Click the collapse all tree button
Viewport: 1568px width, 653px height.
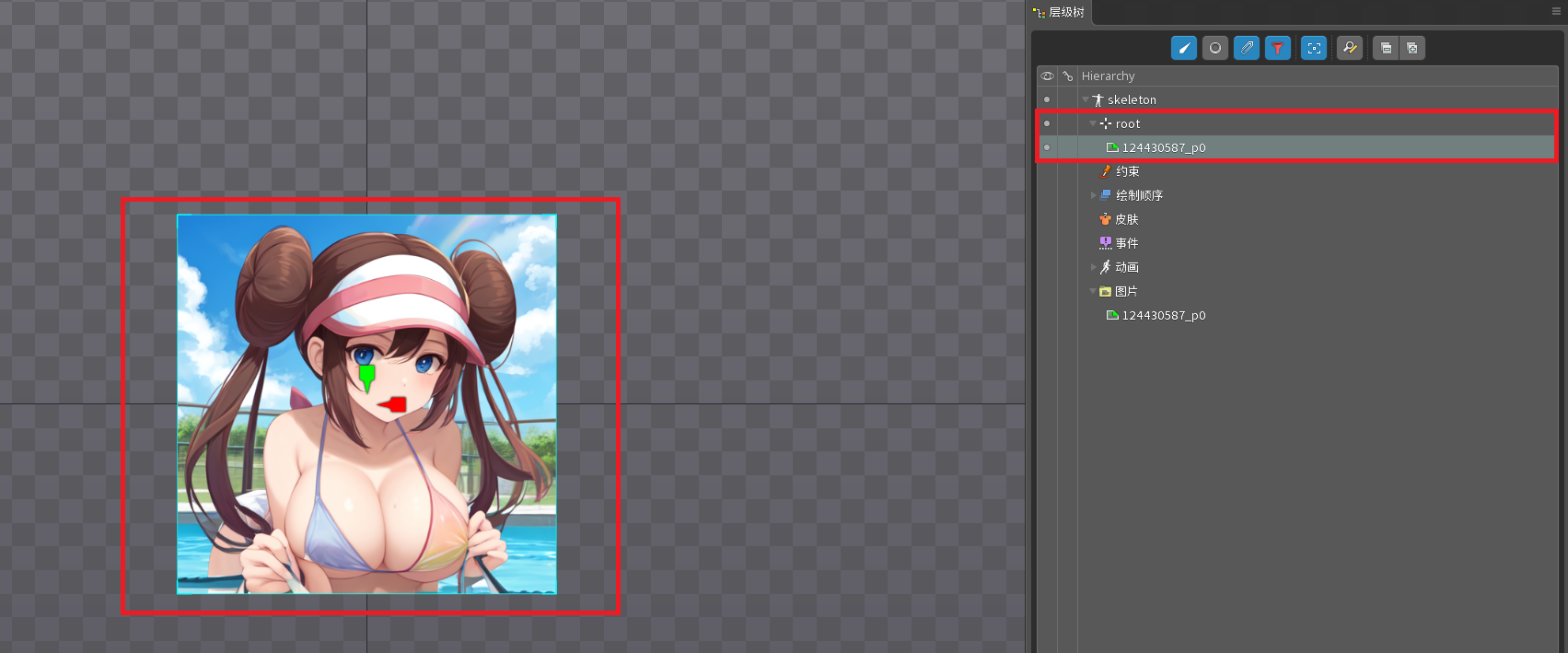pos(1386,48)
